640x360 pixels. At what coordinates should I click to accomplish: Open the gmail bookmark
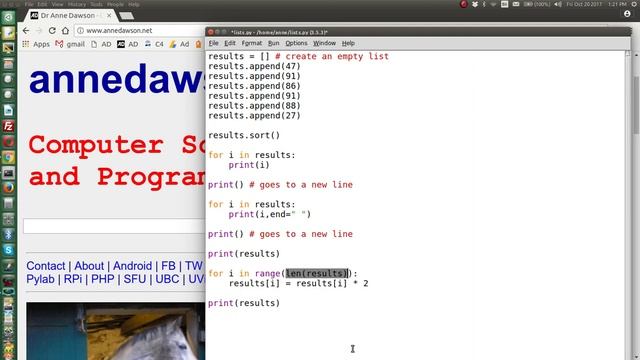(70, 44)
